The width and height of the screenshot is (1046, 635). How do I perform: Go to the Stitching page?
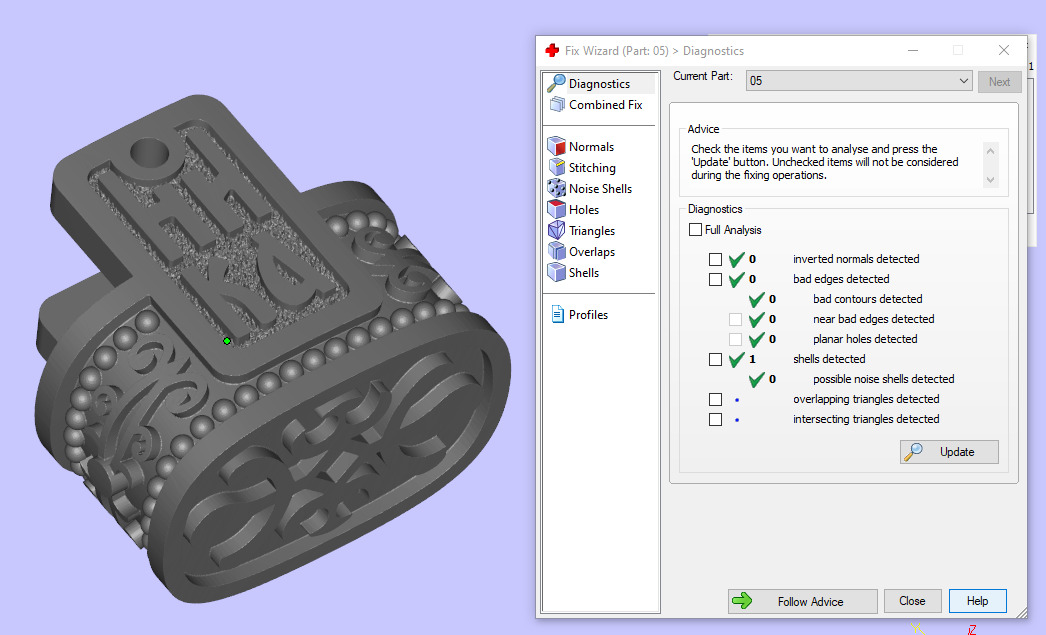tap(592, 167)
